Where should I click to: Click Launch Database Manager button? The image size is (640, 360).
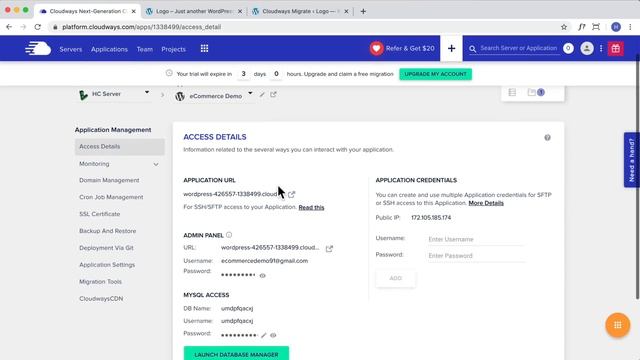(x=236, y=353)
